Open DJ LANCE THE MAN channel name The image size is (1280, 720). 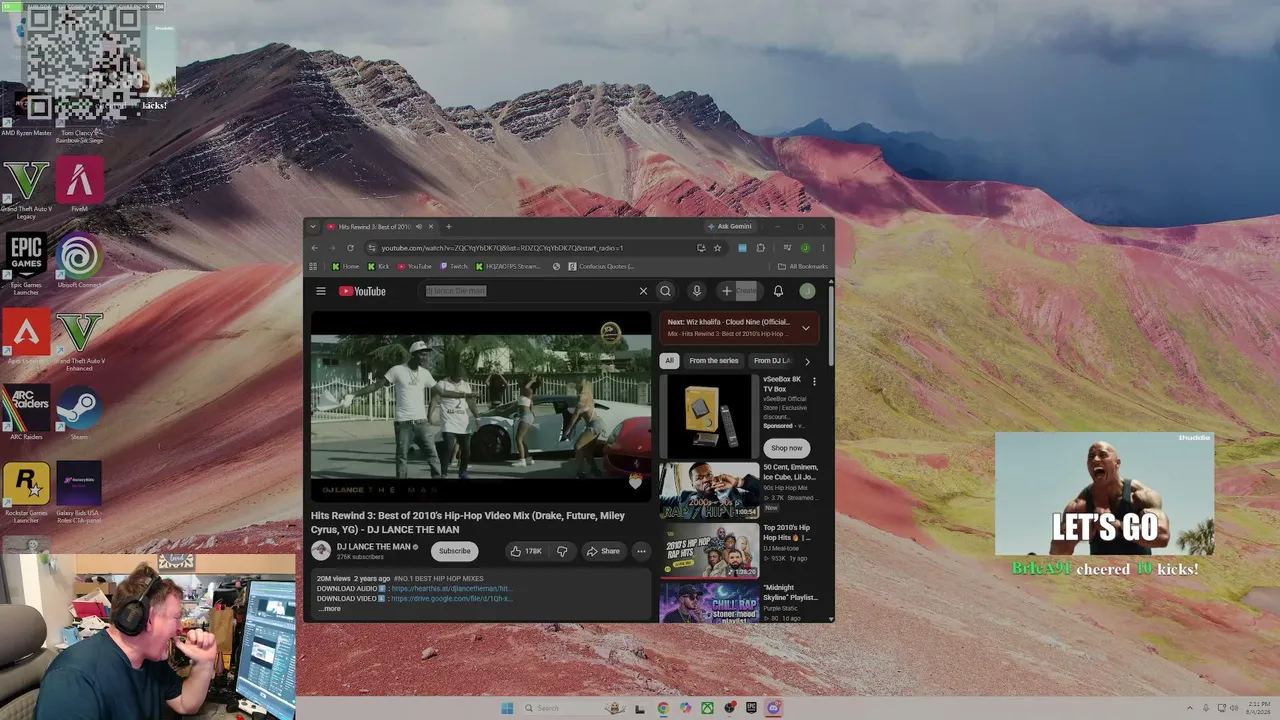click(x=374, y=547)
